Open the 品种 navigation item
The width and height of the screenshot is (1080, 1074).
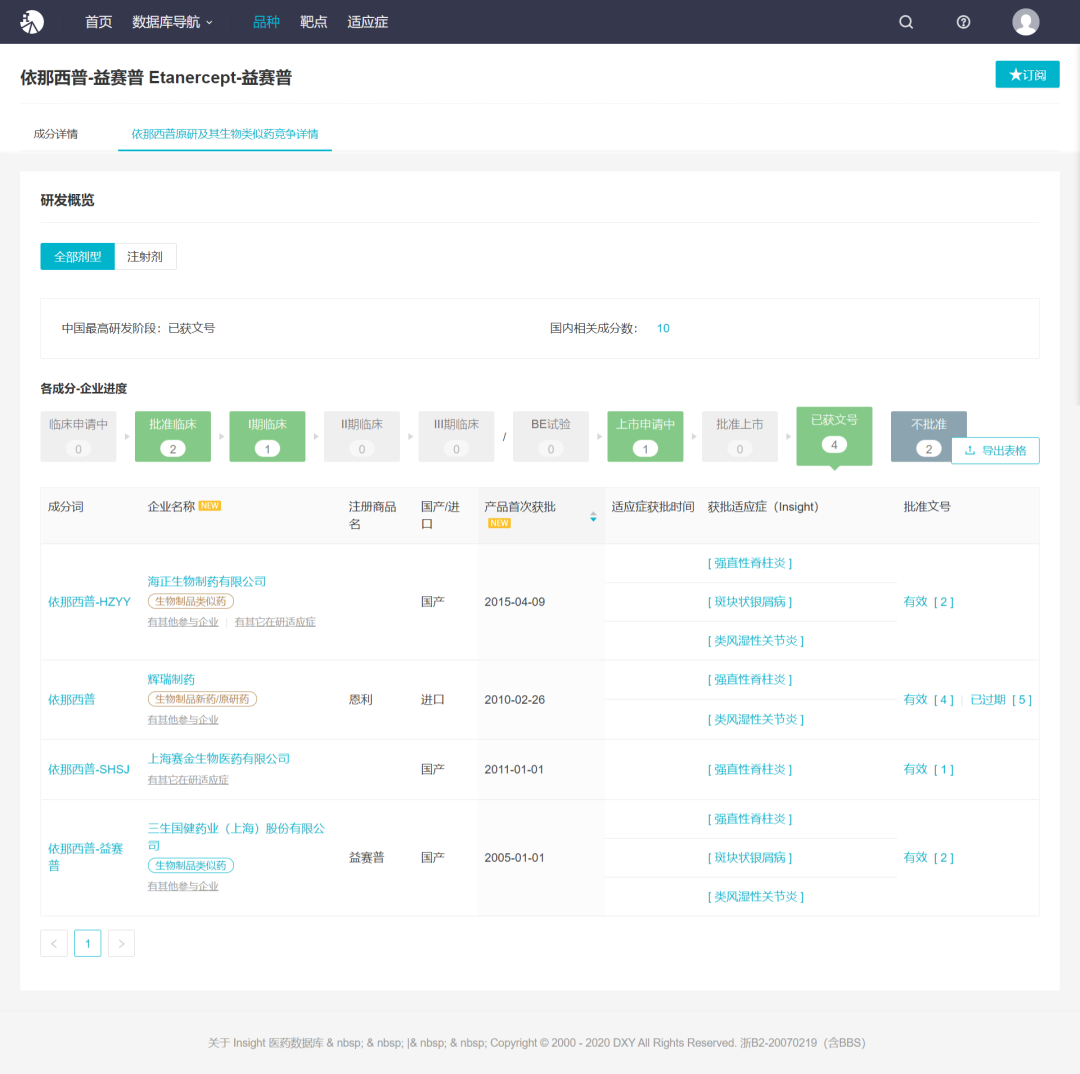tap(266, 22)
